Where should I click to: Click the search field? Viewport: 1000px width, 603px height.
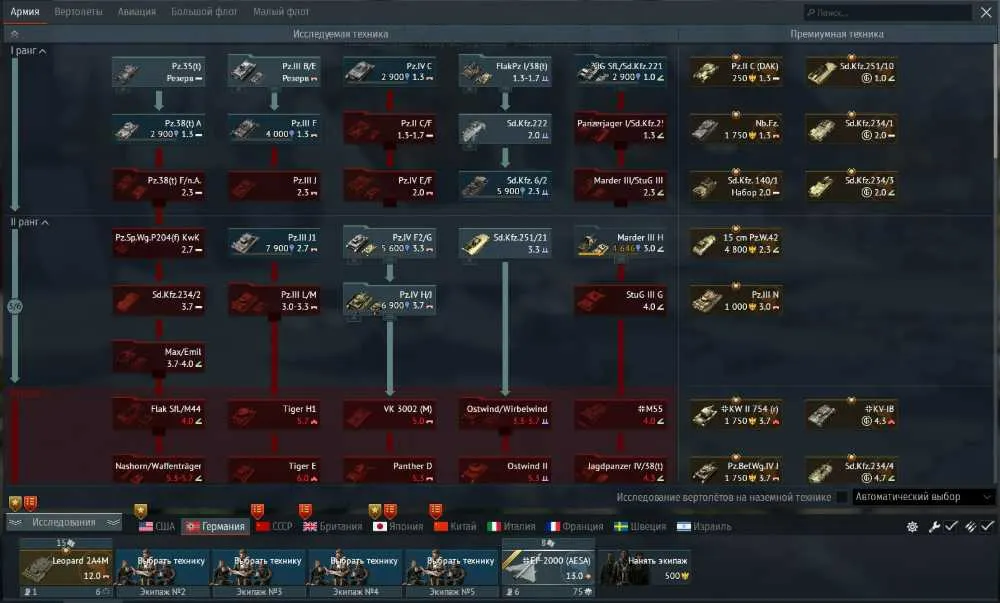888,12
